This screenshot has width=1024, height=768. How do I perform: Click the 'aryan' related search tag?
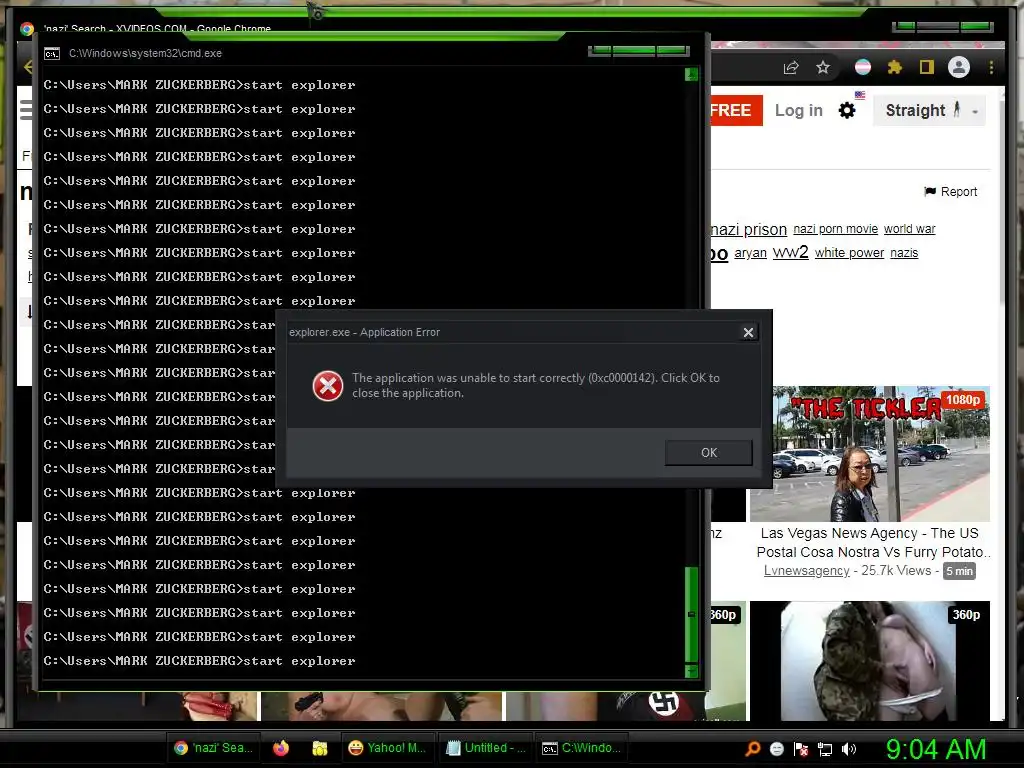click(x=750, y=253)
